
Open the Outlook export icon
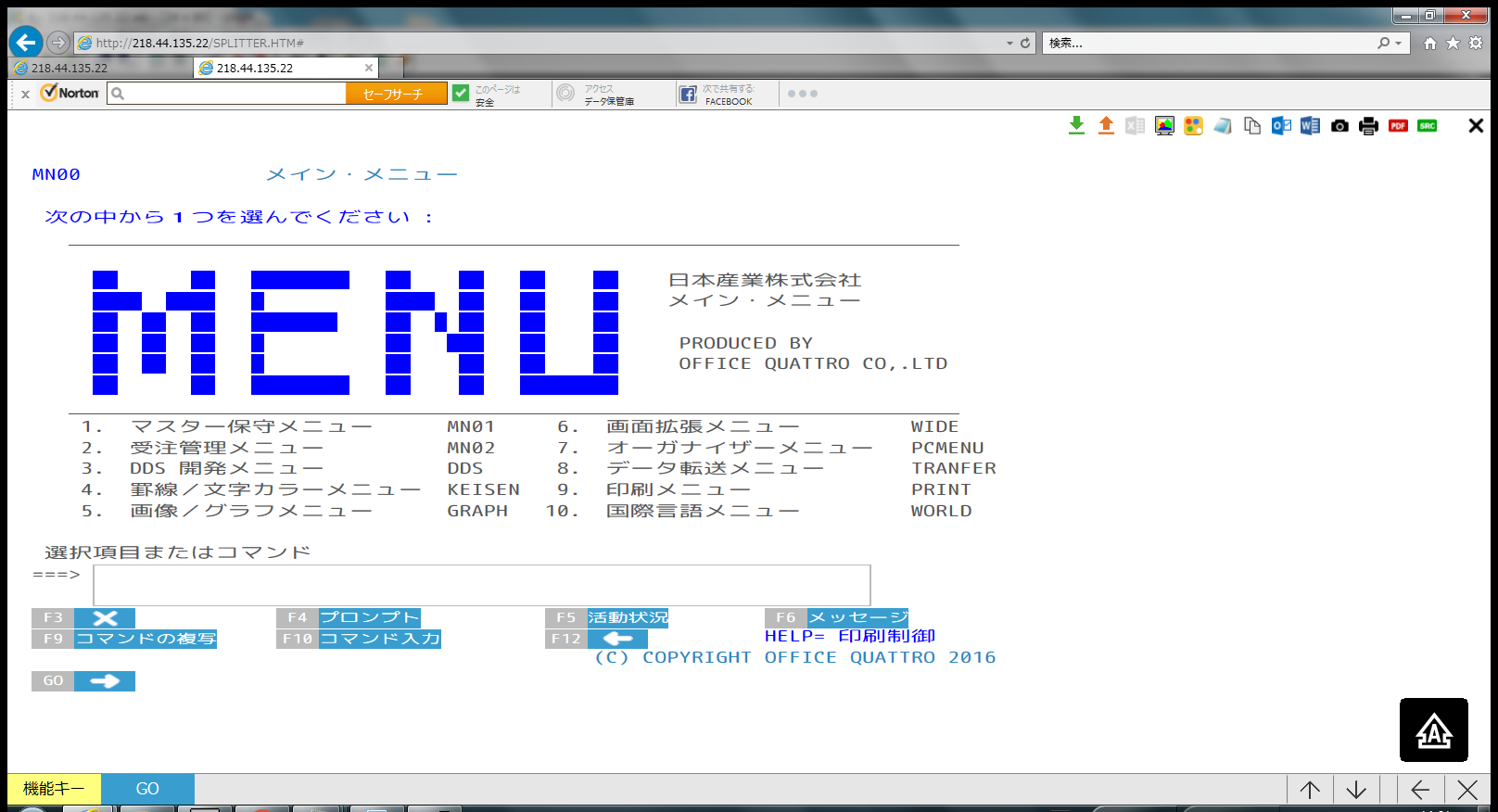(1281, 126)
